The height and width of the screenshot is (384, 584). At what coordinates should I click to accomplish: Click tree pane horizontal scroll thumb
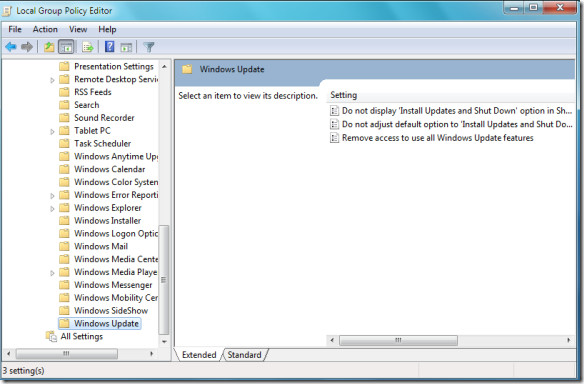(66, 353)
